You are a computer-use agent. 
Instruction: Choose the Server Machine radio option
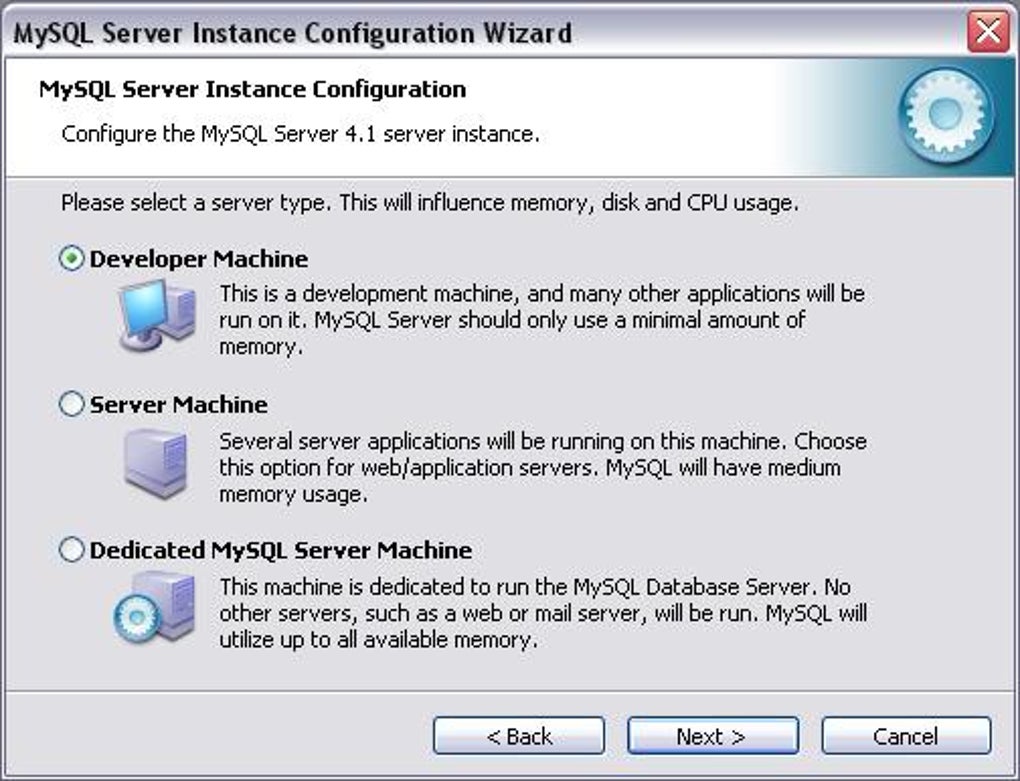tap(72, 404)
